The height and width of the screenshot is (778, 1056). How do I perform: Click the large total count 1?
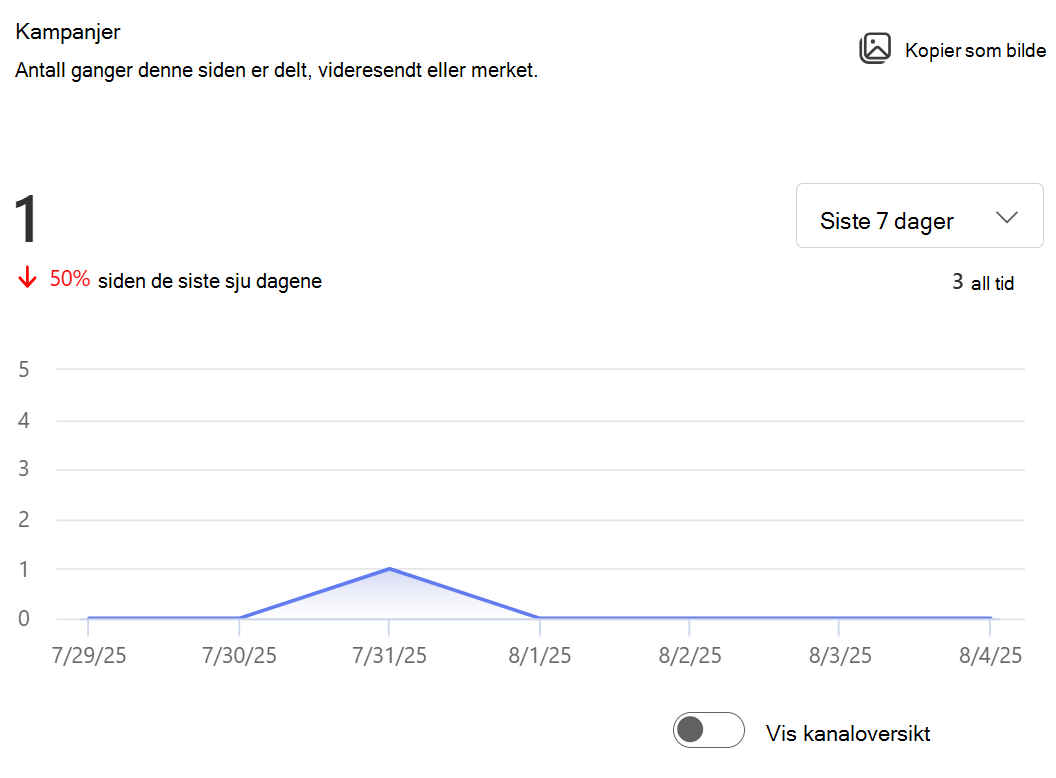pos(26,219)
